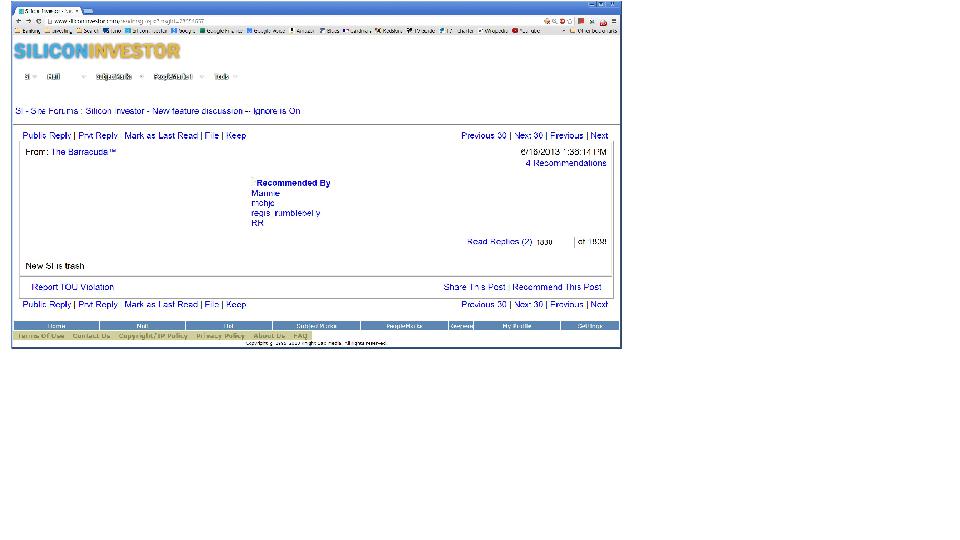Click Report TOU Violation
The image size is (960, 540).
[x=72, y=287]
